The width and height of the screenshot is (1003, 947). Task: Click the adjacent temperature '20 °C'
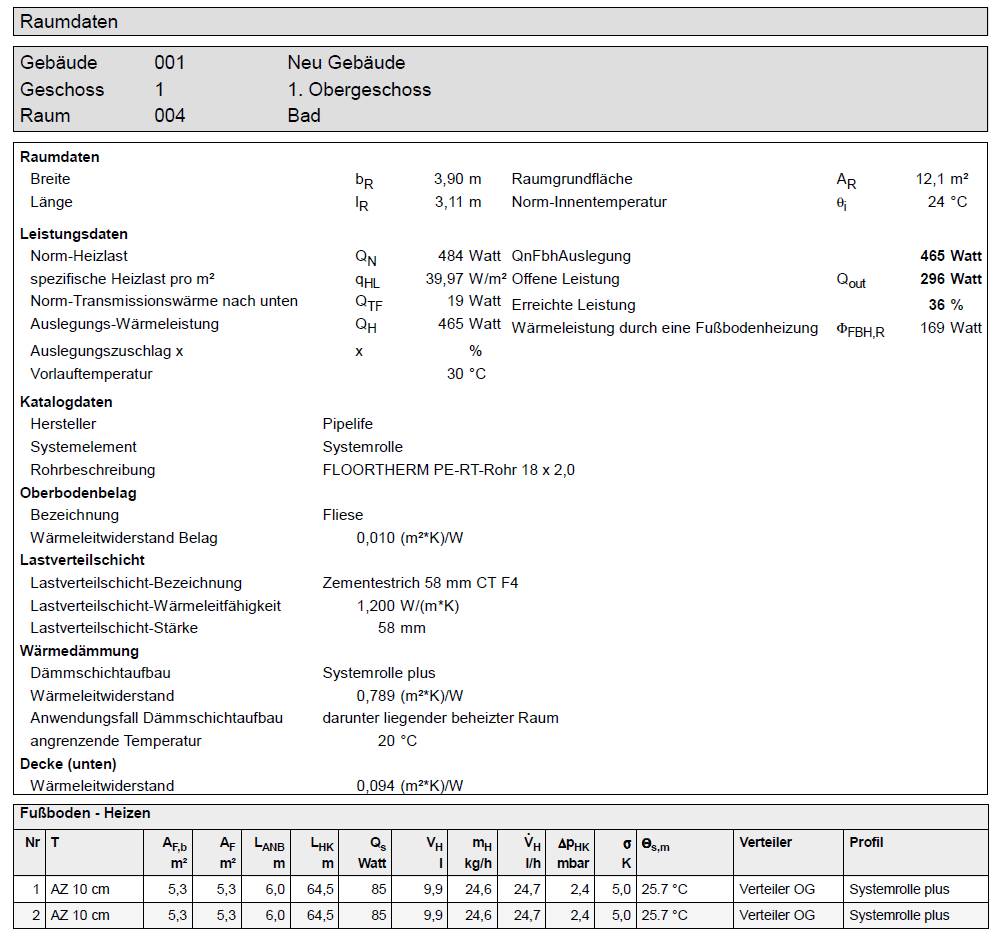397,742
